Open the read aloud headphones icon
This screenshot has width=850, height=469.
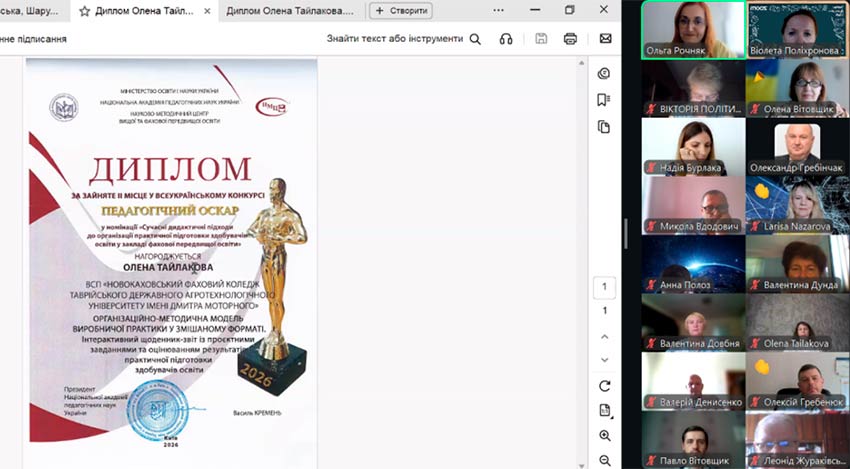click(x=506, y=39)
